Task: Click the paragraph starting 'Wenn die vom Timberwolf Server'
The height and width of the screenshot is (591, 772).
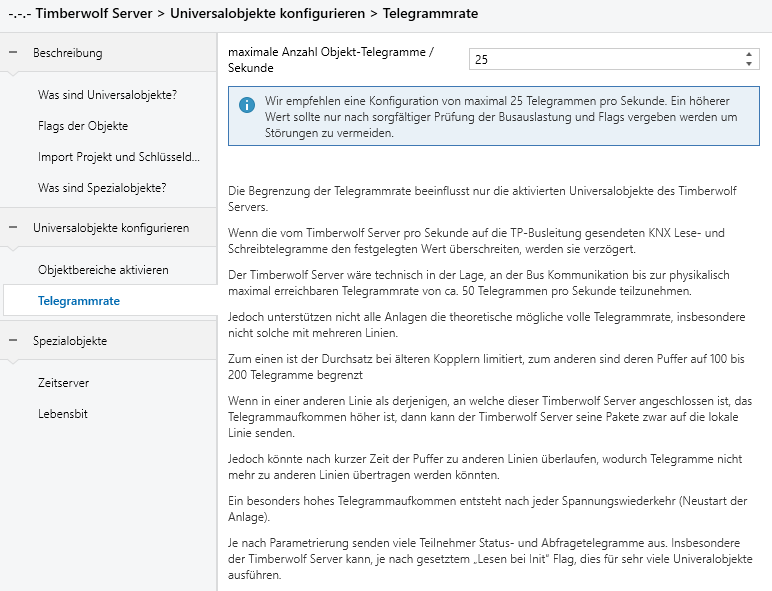Action: pyautogui.click(x=476, y=240)
